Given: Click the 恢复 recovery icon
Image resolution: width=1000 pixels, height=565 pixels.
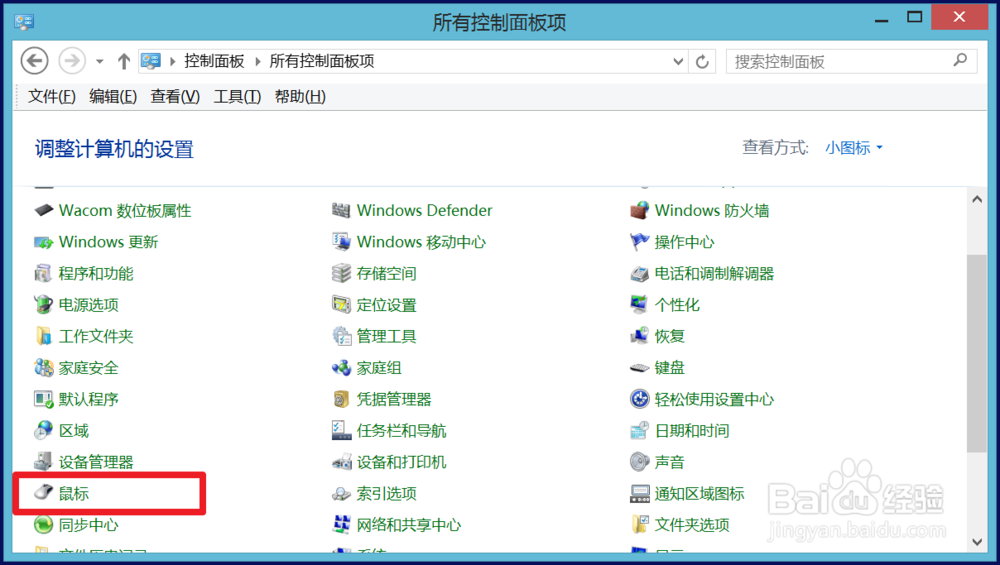Looking at the screenshot, I should point(639,336).
